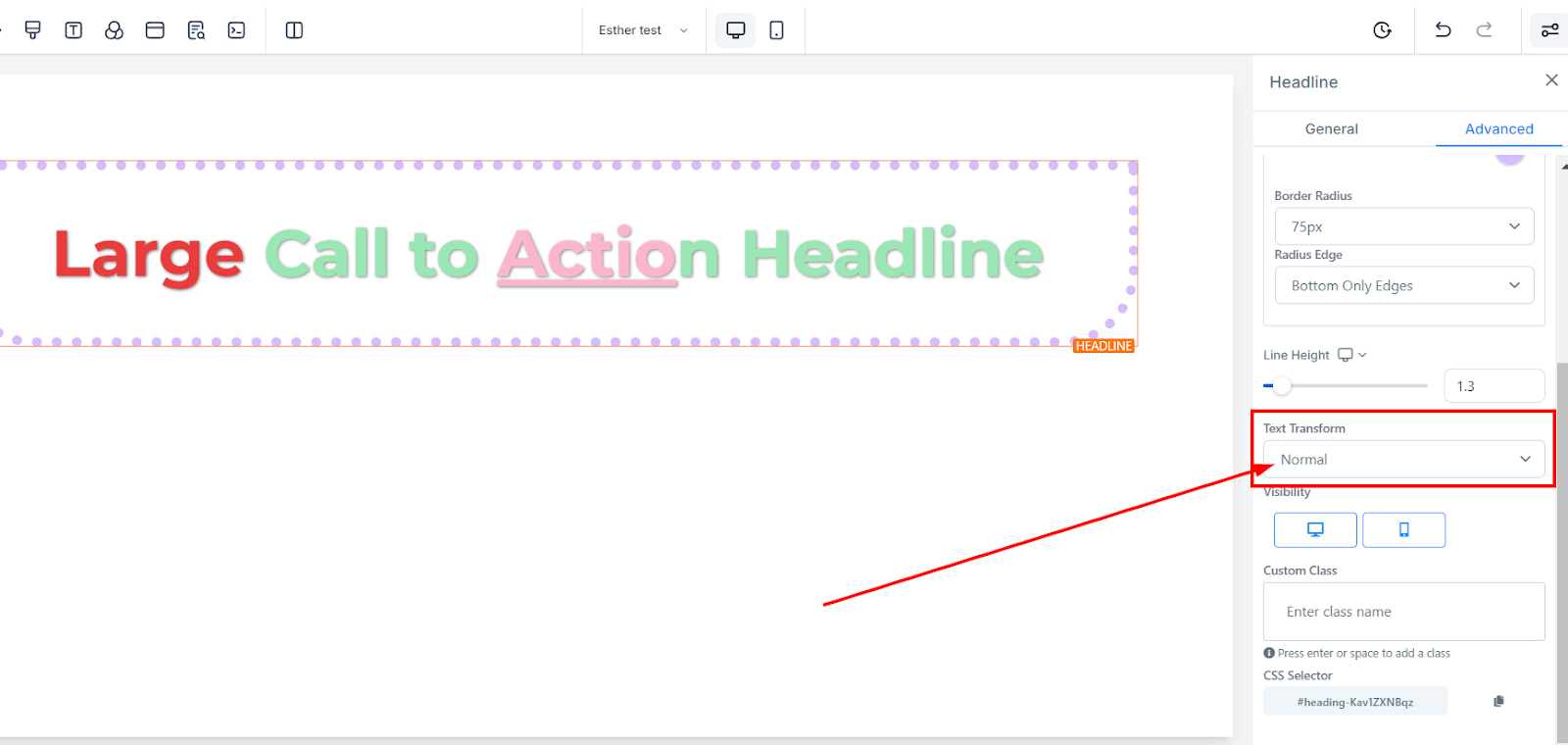
Task: Open the Text Transform dropdown
Action: click(1403, 460)
